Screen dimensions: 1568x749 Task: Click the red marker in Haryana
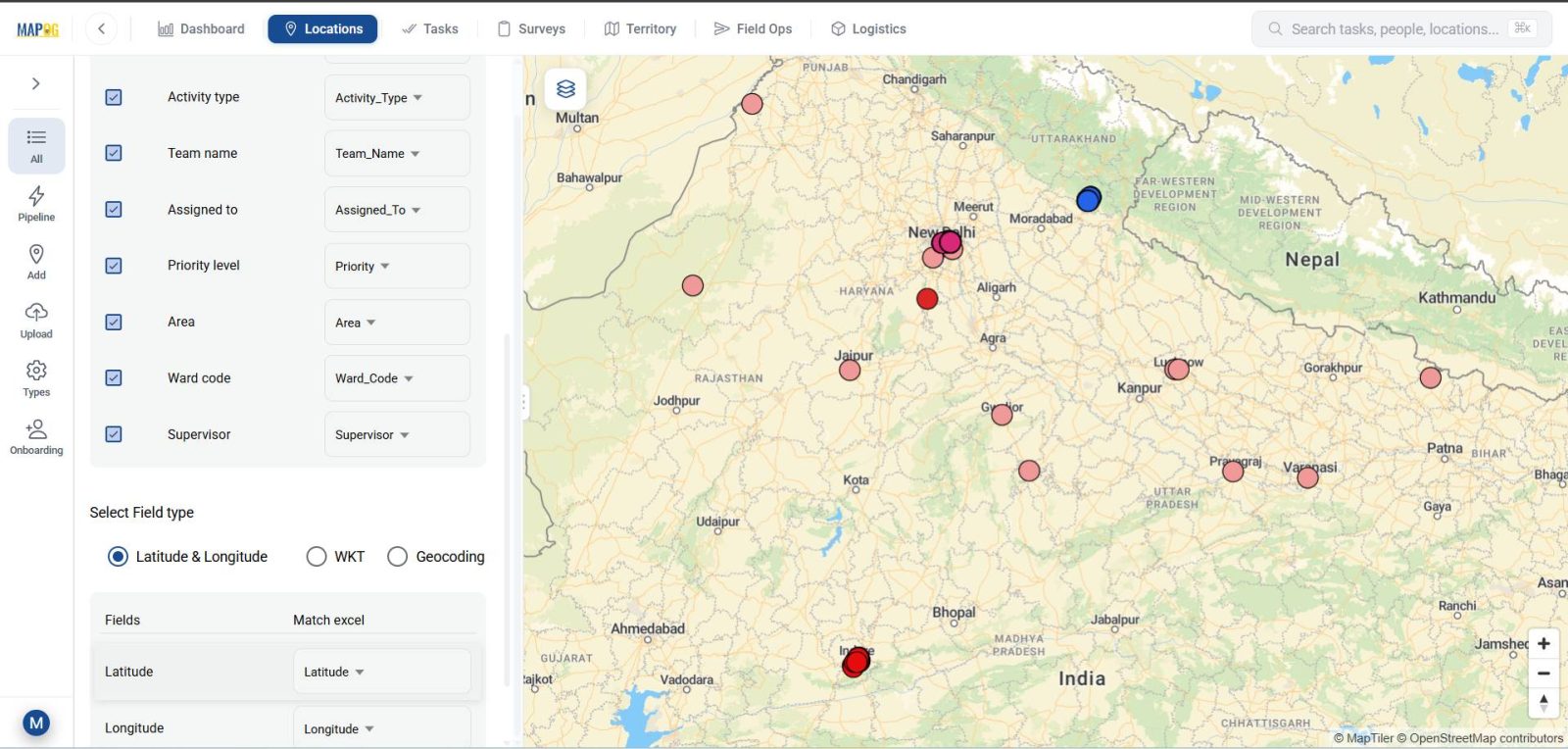pyautogui.click(x=927, y=299)
